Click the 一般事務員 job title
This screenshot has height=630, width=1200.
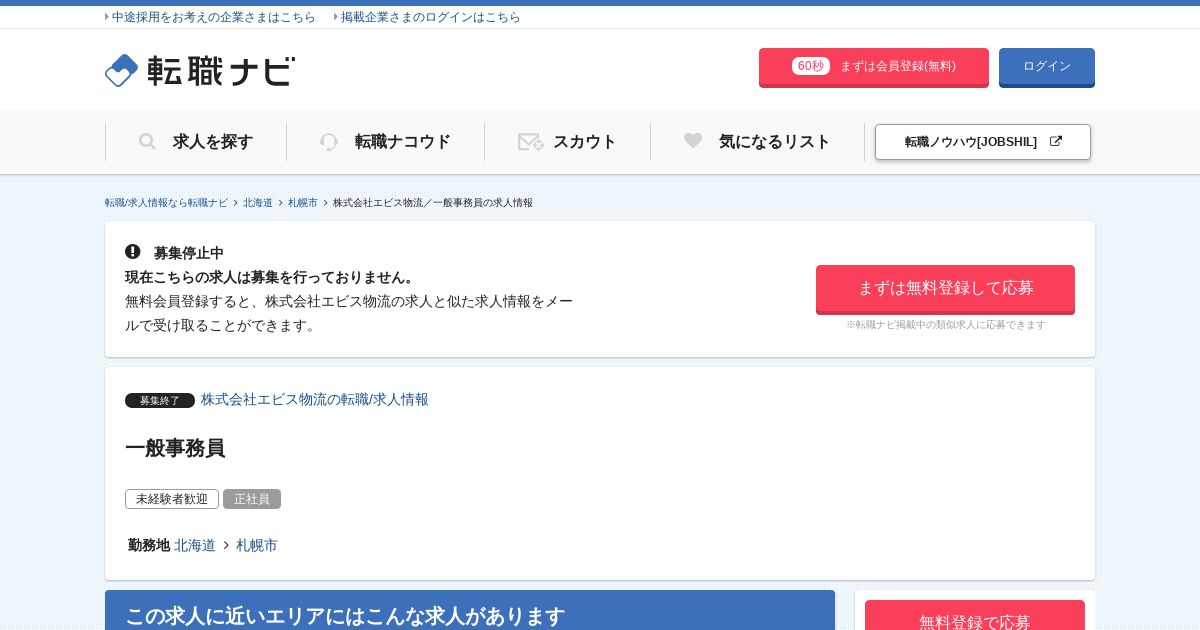(x=175, y=448)
